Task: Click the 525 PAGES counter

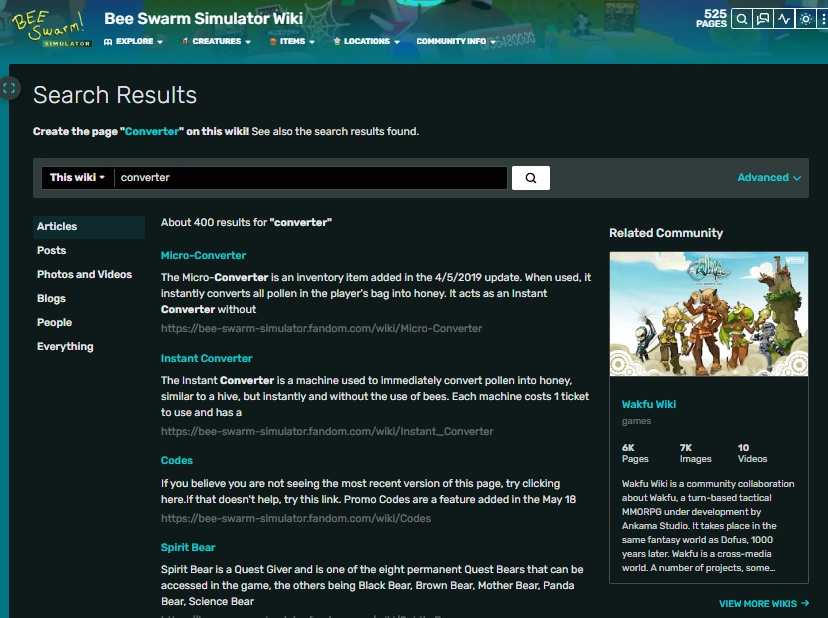Action: (x=712, y=18)
